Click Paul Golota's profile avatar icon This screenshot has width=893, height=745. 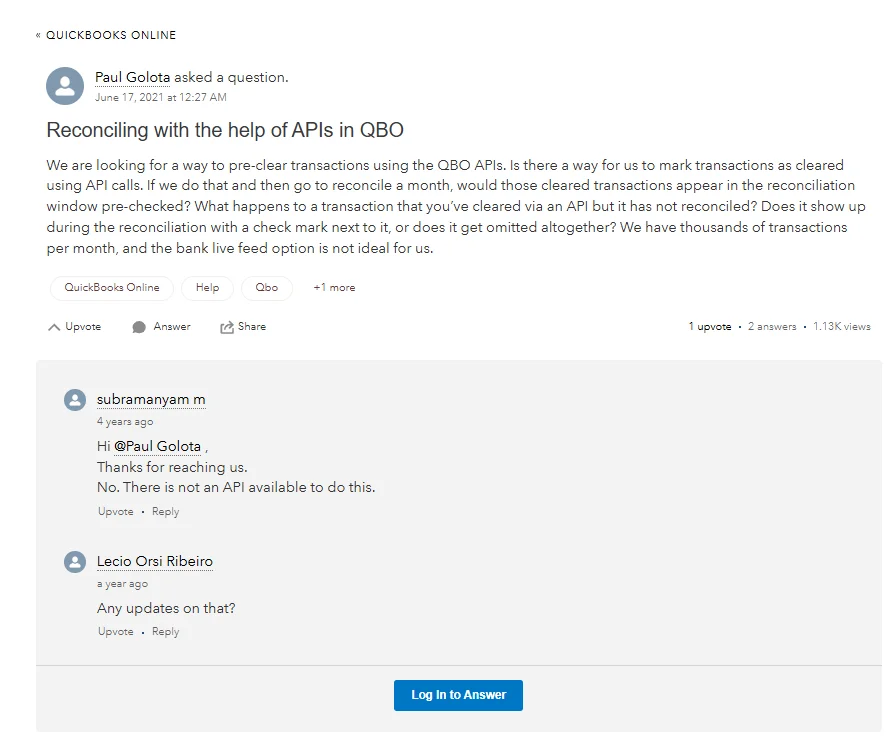tap(65, 86)
